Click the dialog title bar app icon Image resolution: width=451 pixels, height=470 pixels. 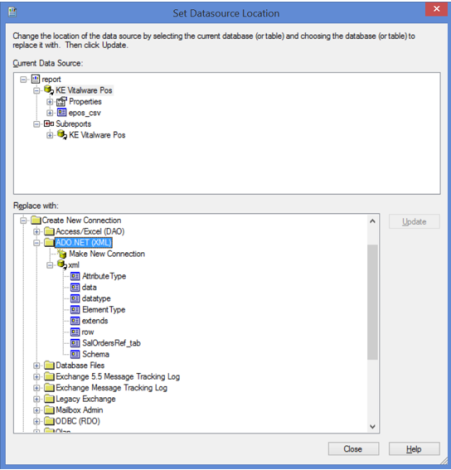[13, 12]
